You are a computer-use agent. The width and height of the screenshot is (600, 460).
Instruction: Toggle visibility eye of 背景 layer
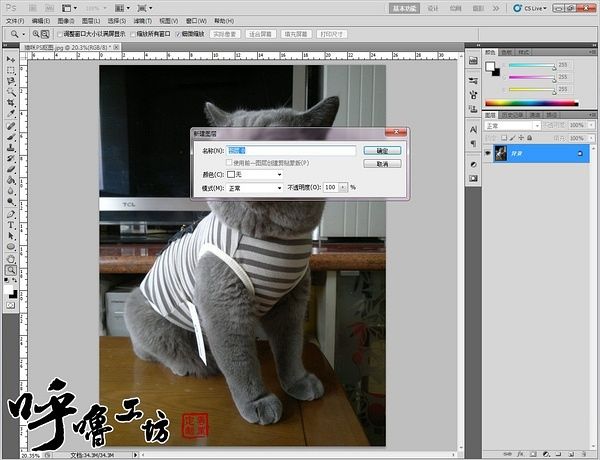pos(488,153)
